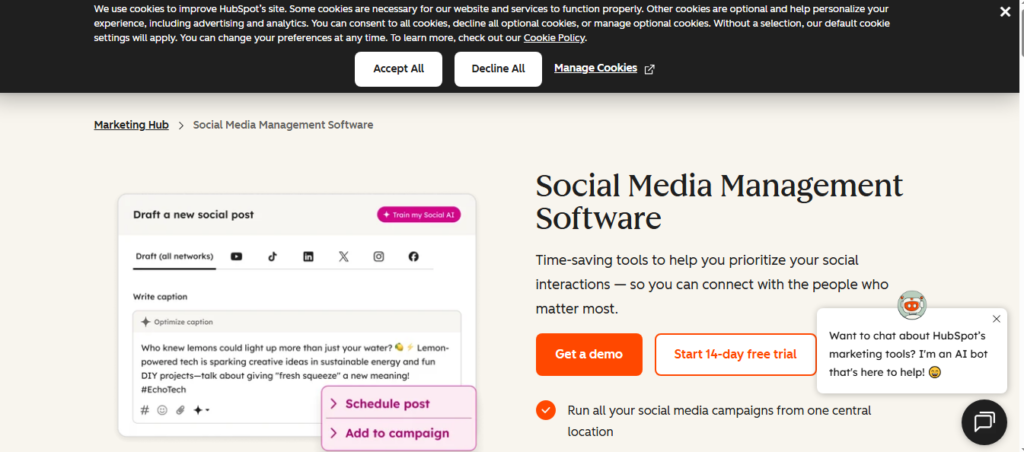Click the Draft a new social post title
This screenshot has width=1024, height=452.
(193, 214)
